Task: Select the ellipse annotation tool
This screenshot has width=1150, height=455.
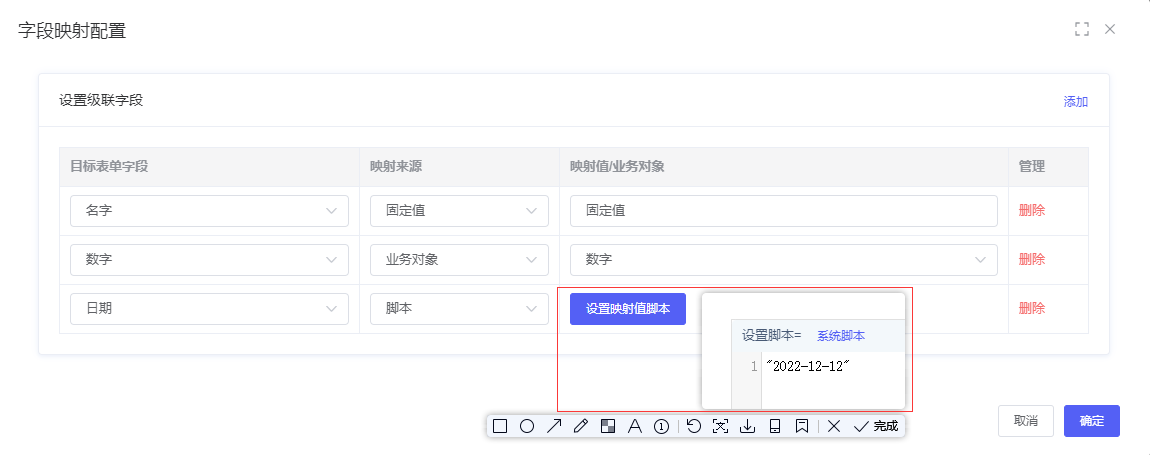Action: 527,426
